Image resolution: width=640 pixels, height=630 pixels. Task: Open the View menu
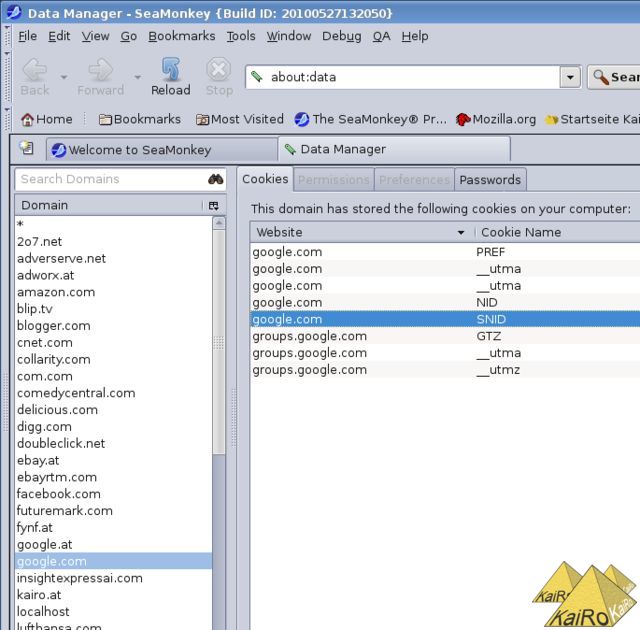[x=95, y=36]
